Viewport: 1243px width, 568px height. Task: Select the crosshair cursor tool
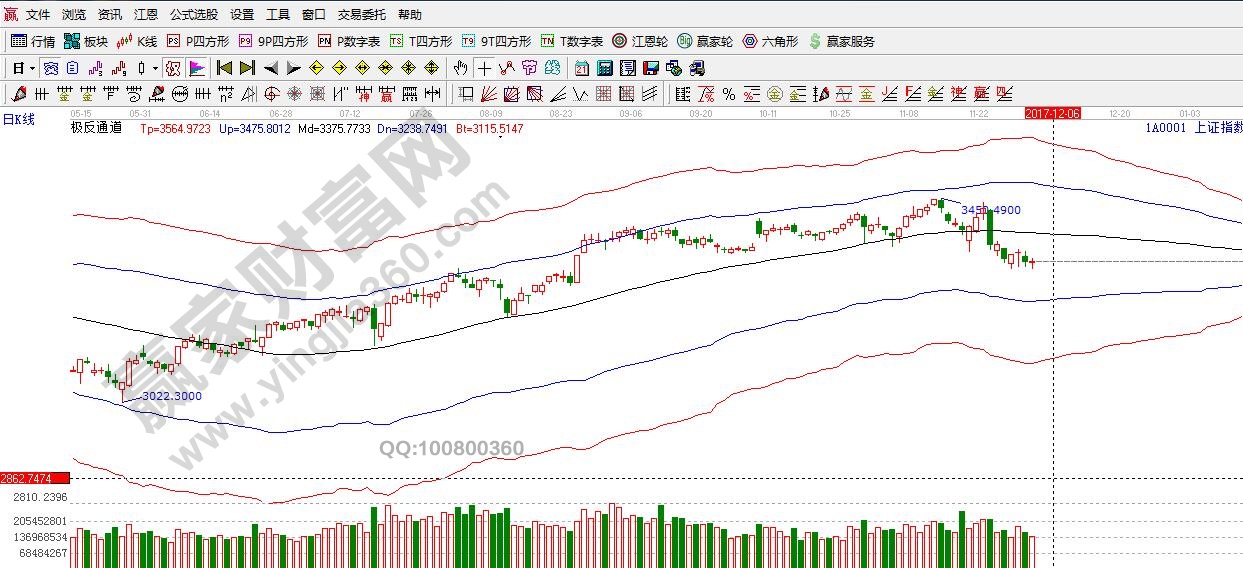pyautogui.click(x=484, y=68)
